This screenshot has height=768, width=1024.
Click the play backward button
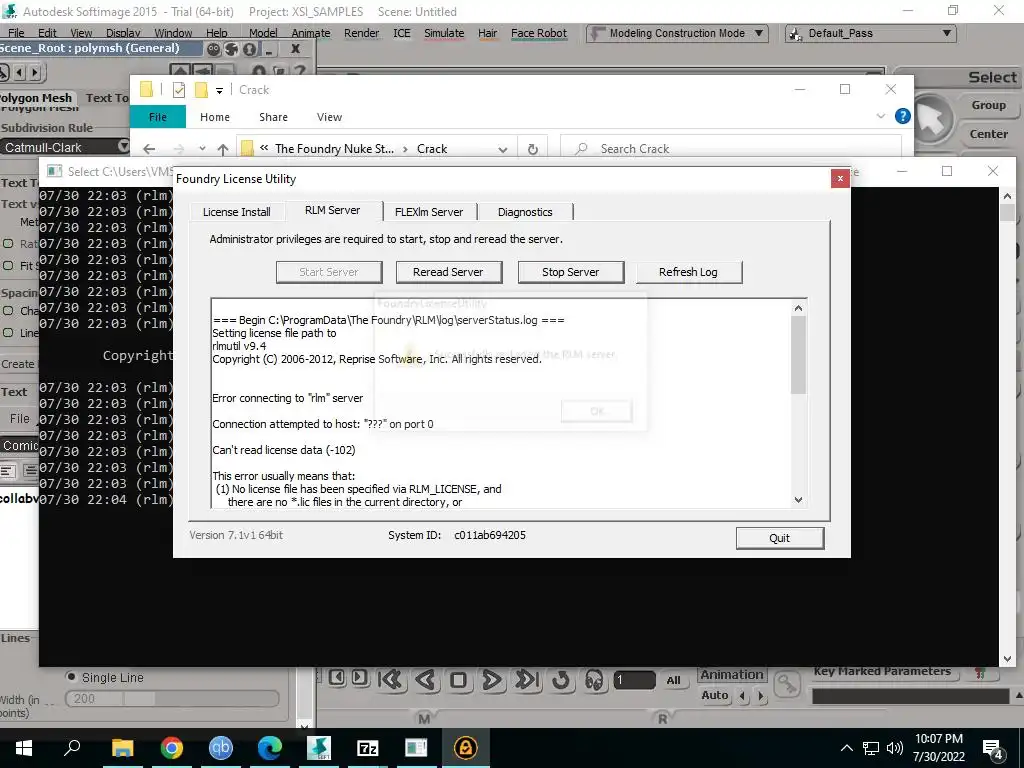coord(426,680)
